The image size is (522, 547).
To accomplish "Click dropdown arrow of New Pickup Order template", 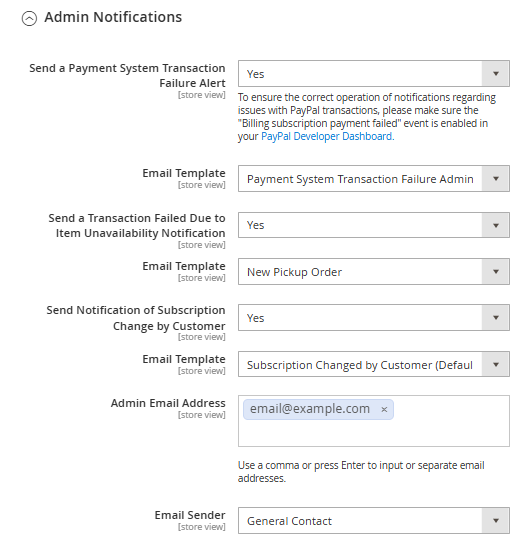I will click(496, 271).
